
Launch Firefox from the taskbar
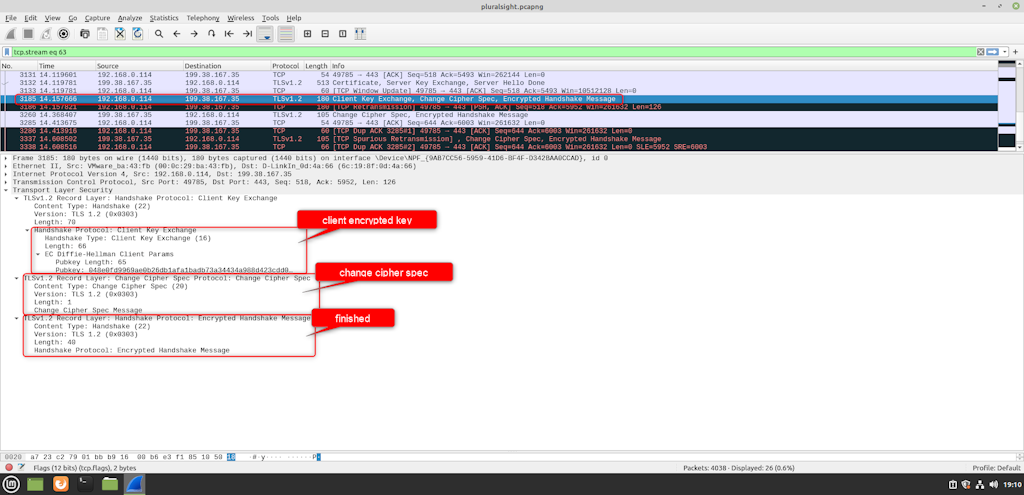point(60,484)
